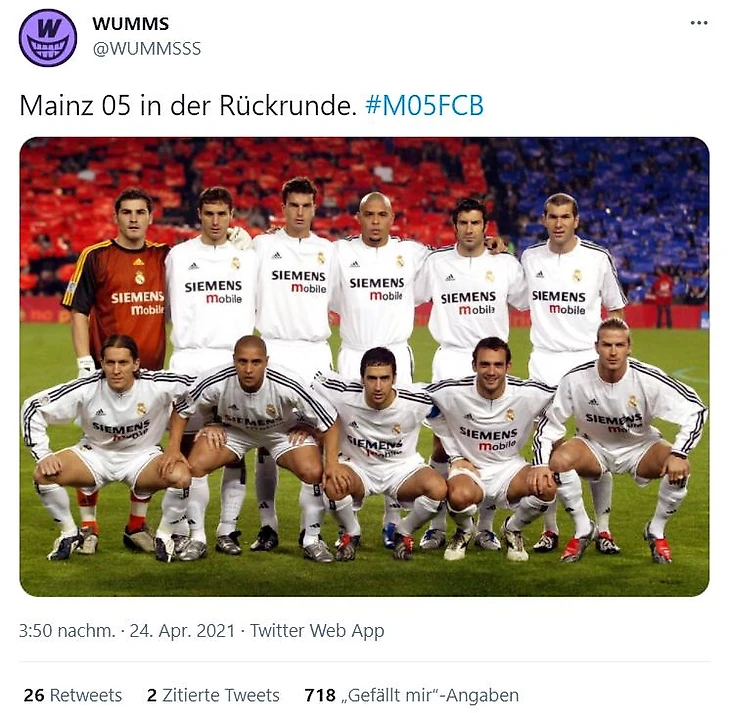This screenshot has width=730, height=713.
Task: Open the Twitter Web App source link
Action: click(x=317, y=631)
